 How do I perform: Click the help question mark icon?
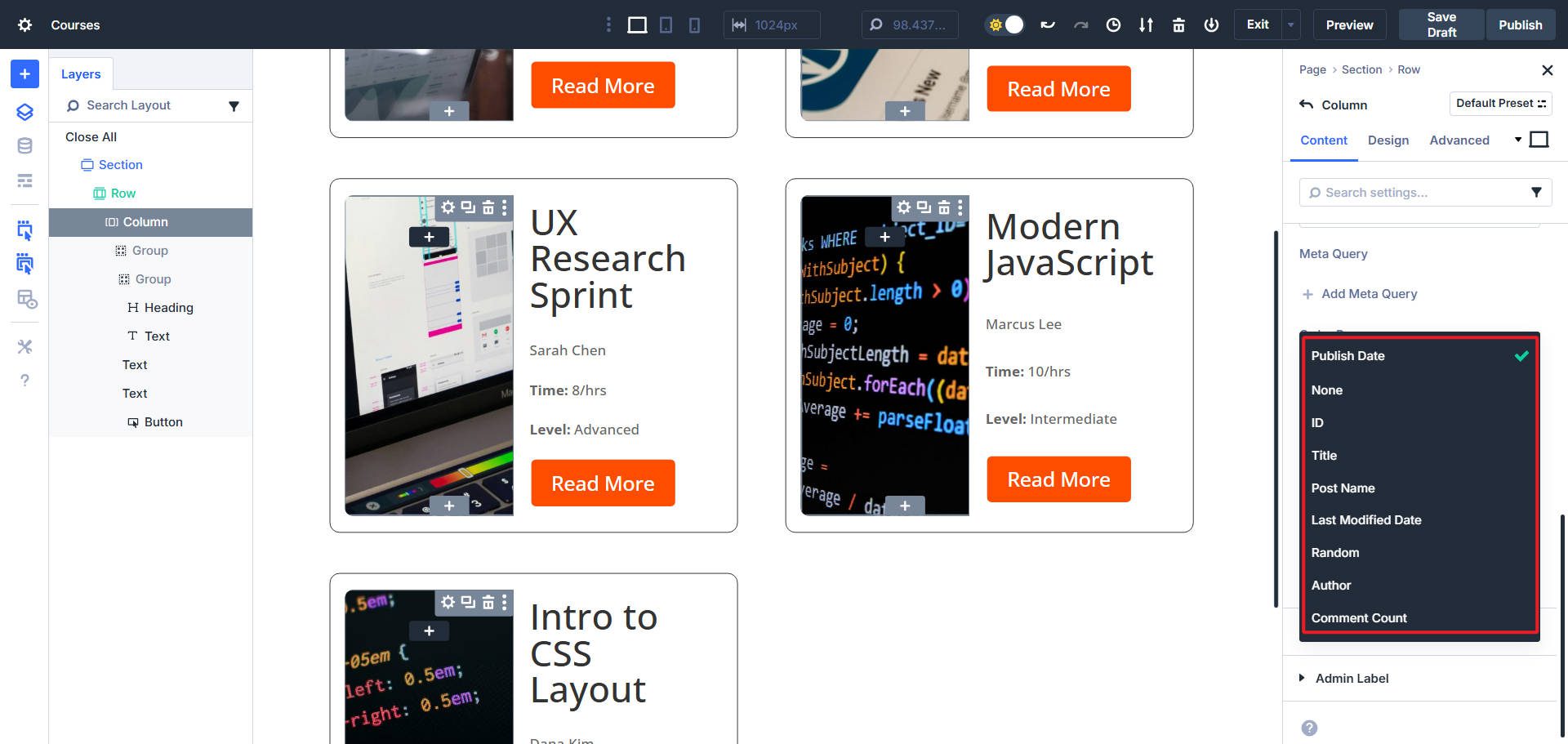pyautogui.click(x=24, y=380)
